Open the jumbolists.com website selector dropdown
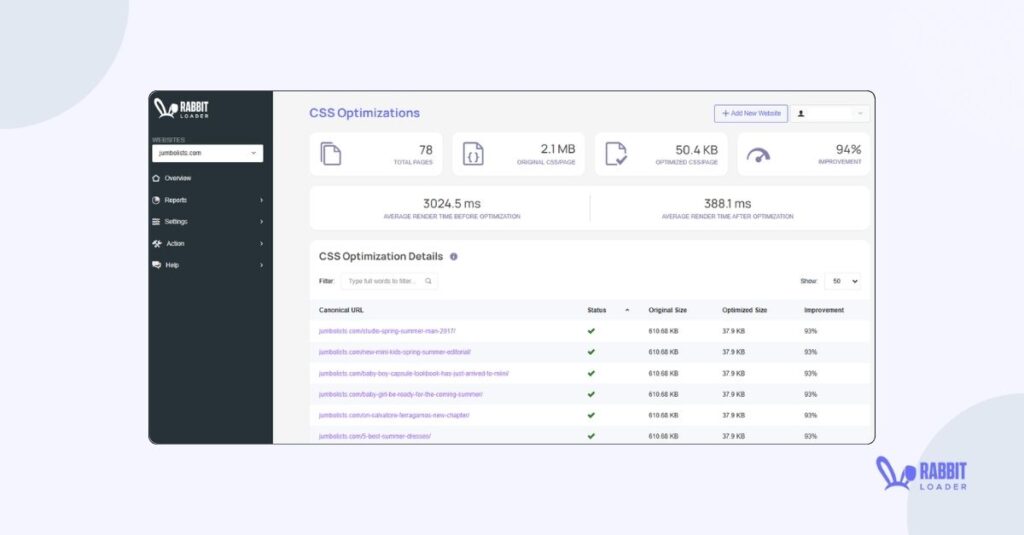Viewport: 1024px width, 535px height. (x=208, y=153)
